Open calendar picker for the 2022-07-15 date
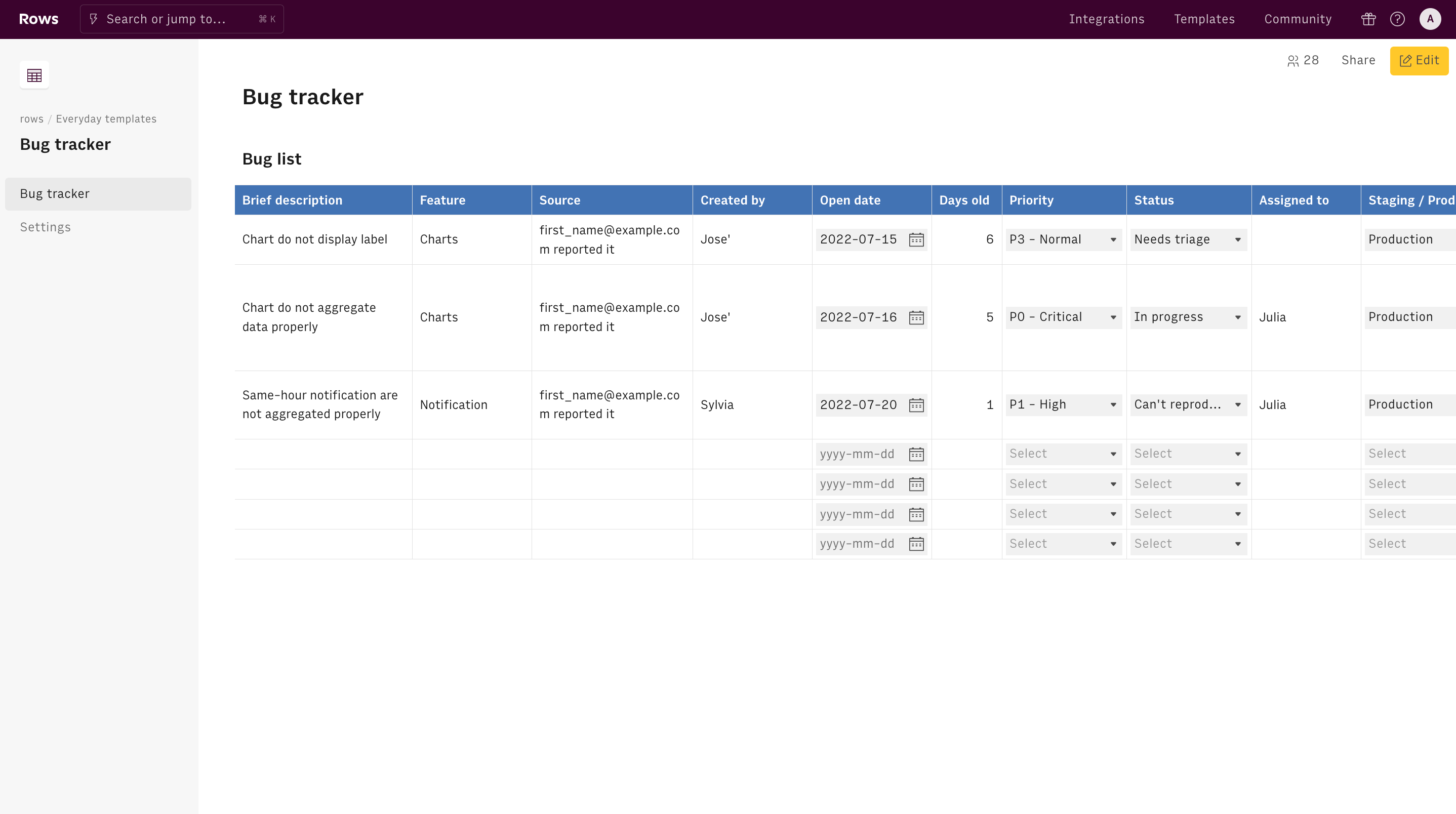Image resolution: width=1456 pixels, height=814 pixels. [x=916, y=239]
